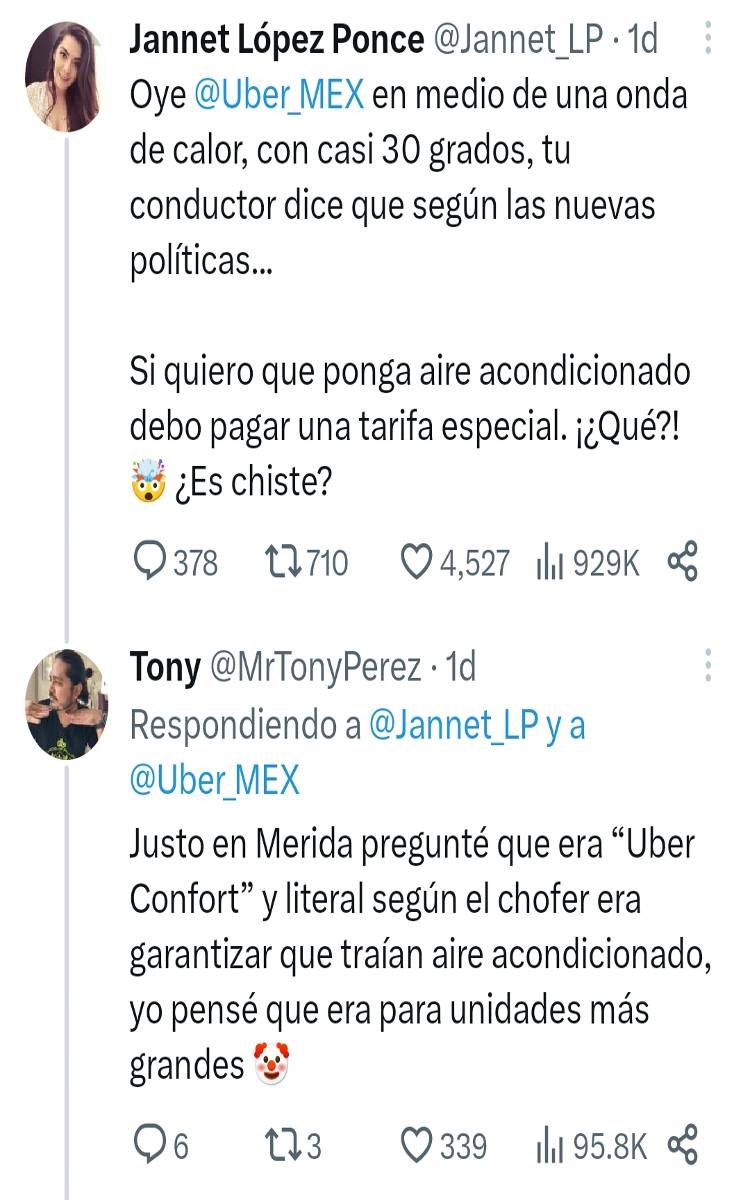Open more options for Jannet's tweet
This screenshot has width=750, height=1200.
click(x=708, y=39)
